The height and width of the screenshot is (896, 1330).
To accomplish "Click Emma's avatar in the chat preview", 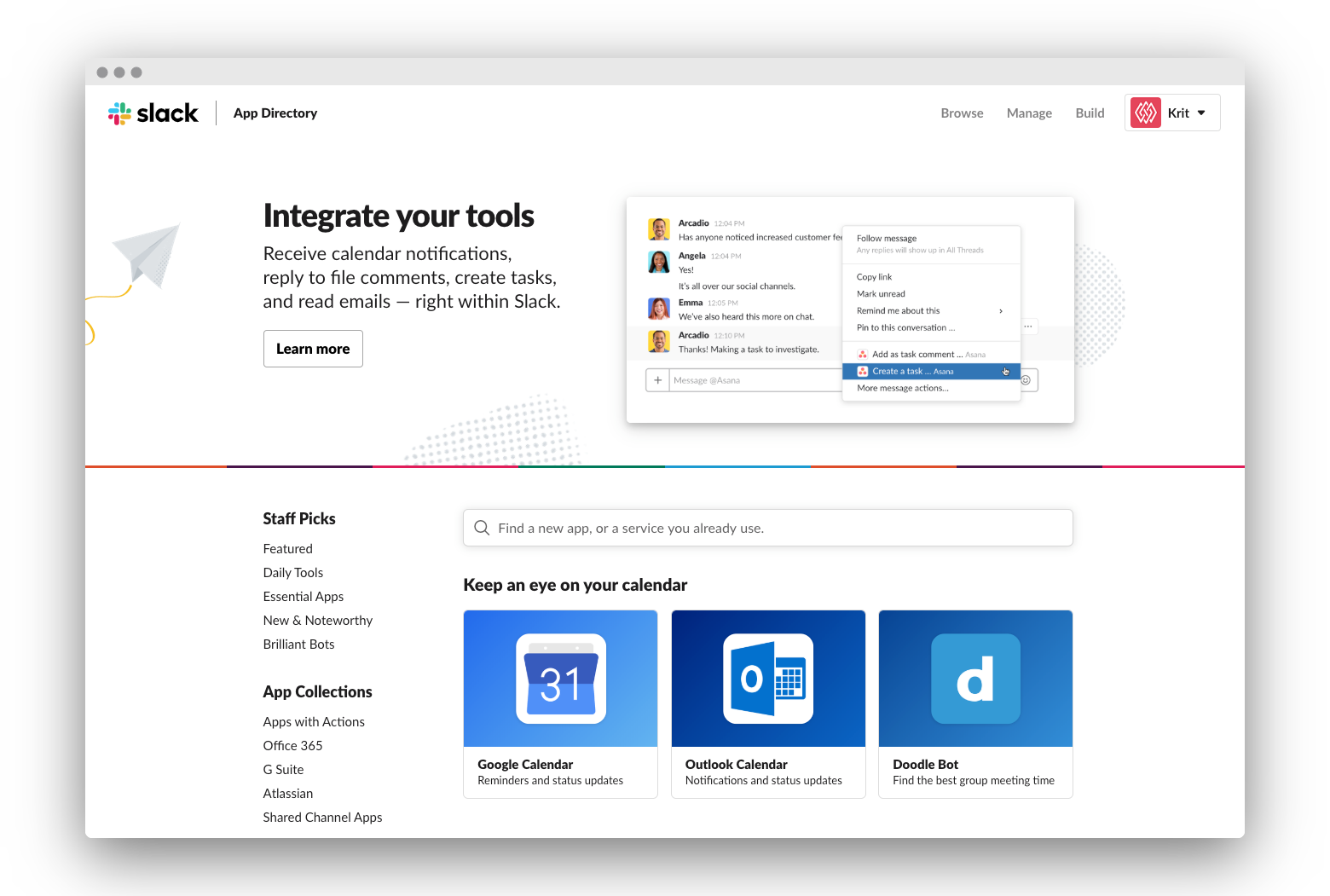I will coord(659,309).
